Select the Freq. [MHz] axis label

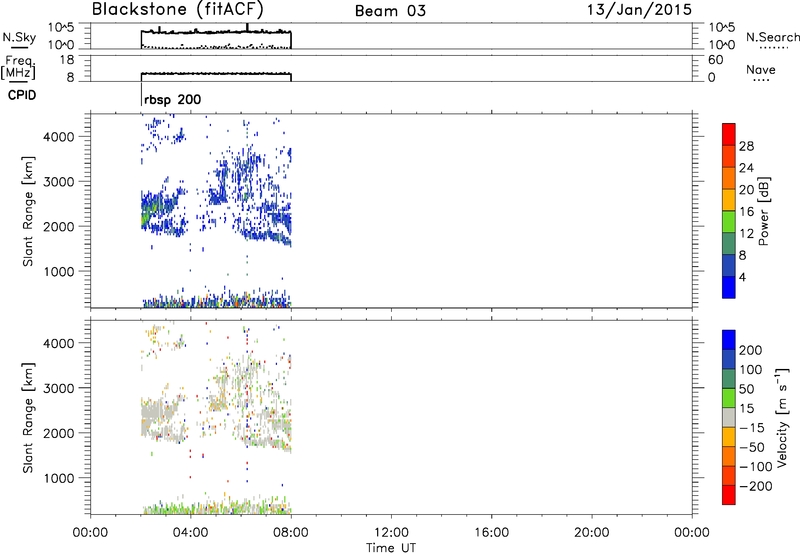tap(19, 68)
